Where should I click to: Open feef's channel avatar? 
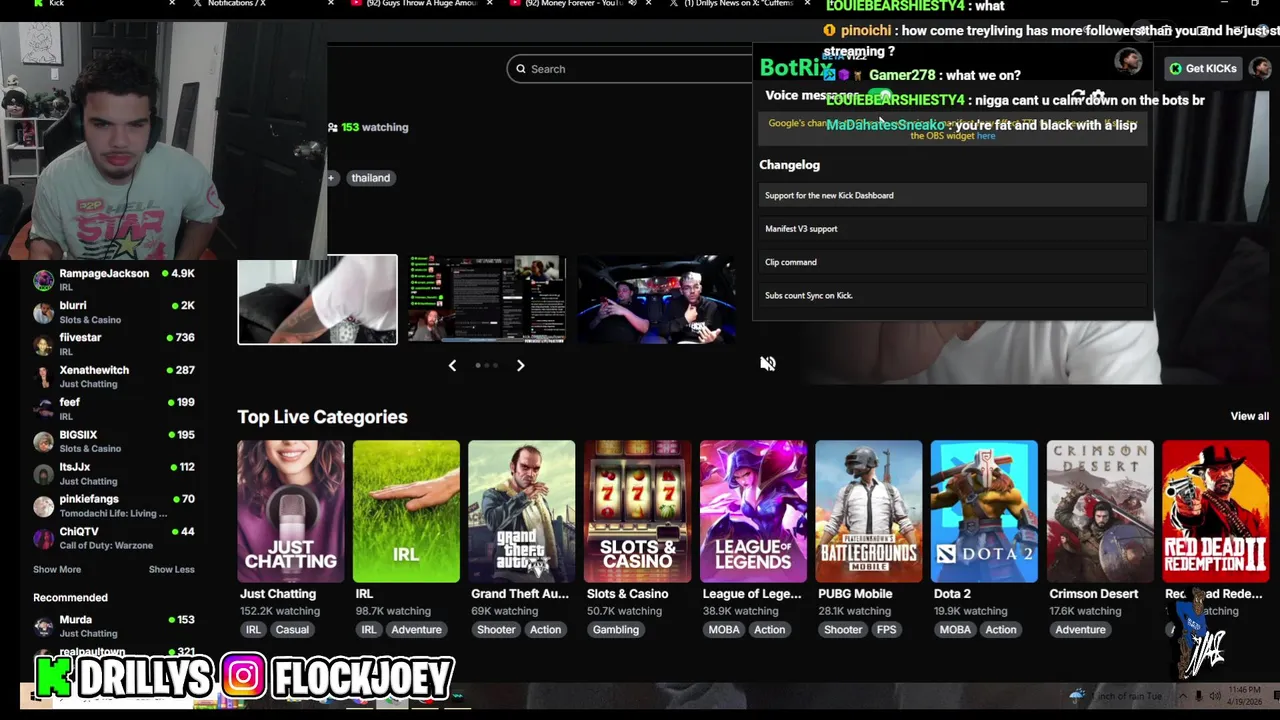click(x=43, y=409)
